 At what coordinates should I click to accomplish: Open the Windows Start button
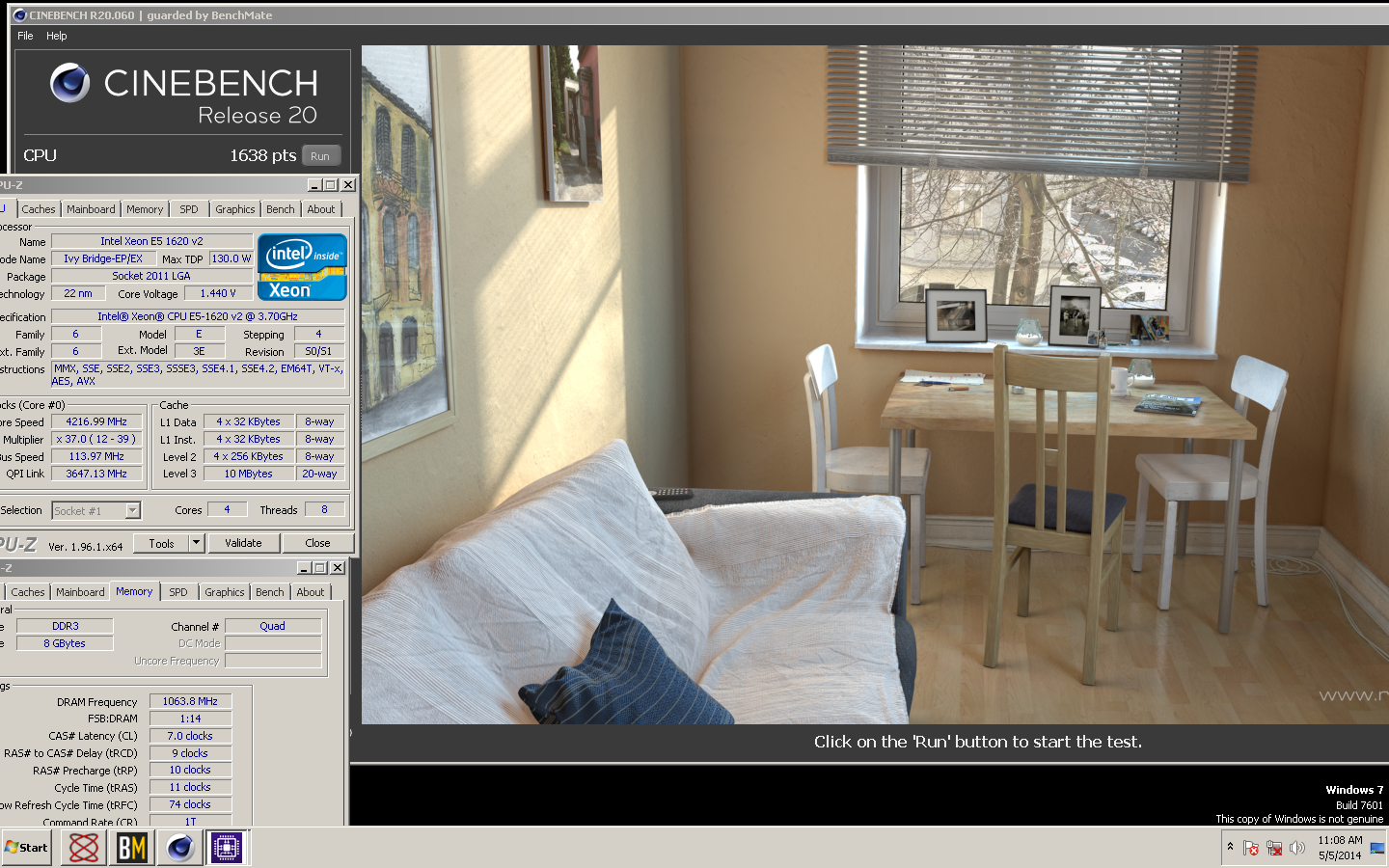coord(27,848)
